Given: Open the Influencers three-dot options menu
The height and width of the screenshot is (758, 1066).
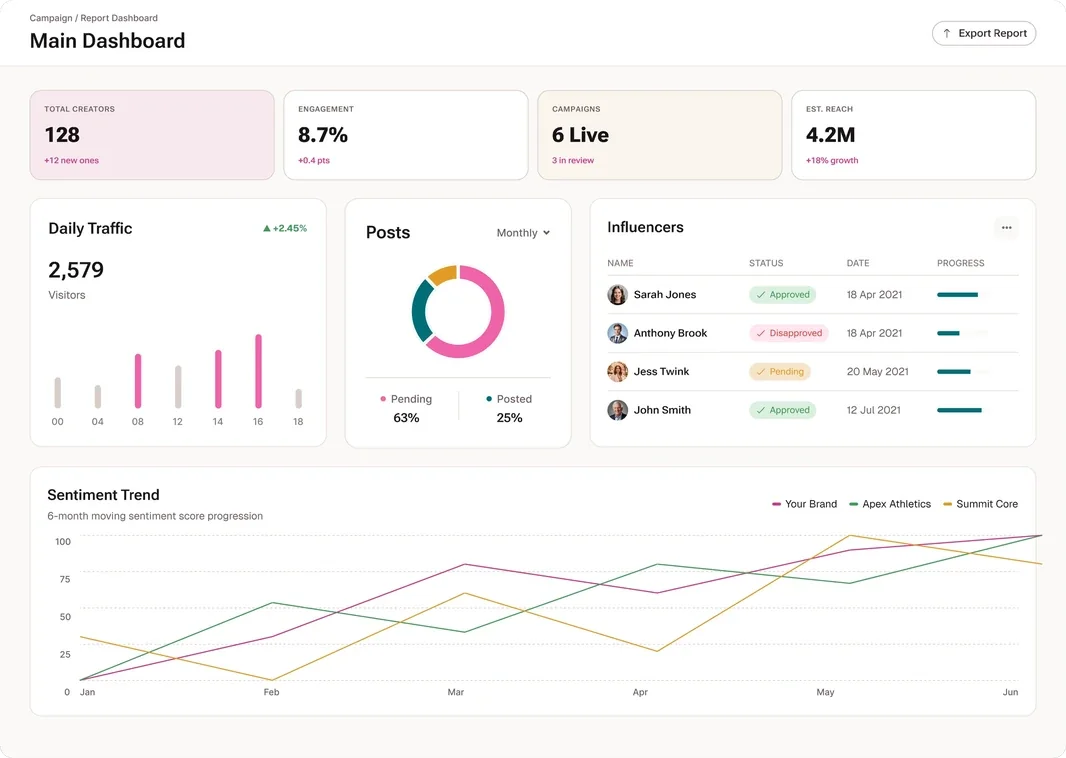Looking at the screenshot, I should point(1006,228).
